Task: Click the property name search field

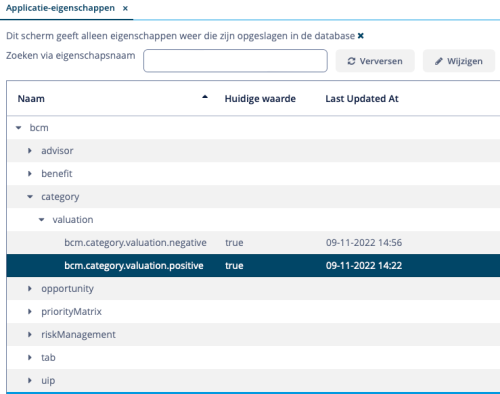Action: tap(235, 61)
